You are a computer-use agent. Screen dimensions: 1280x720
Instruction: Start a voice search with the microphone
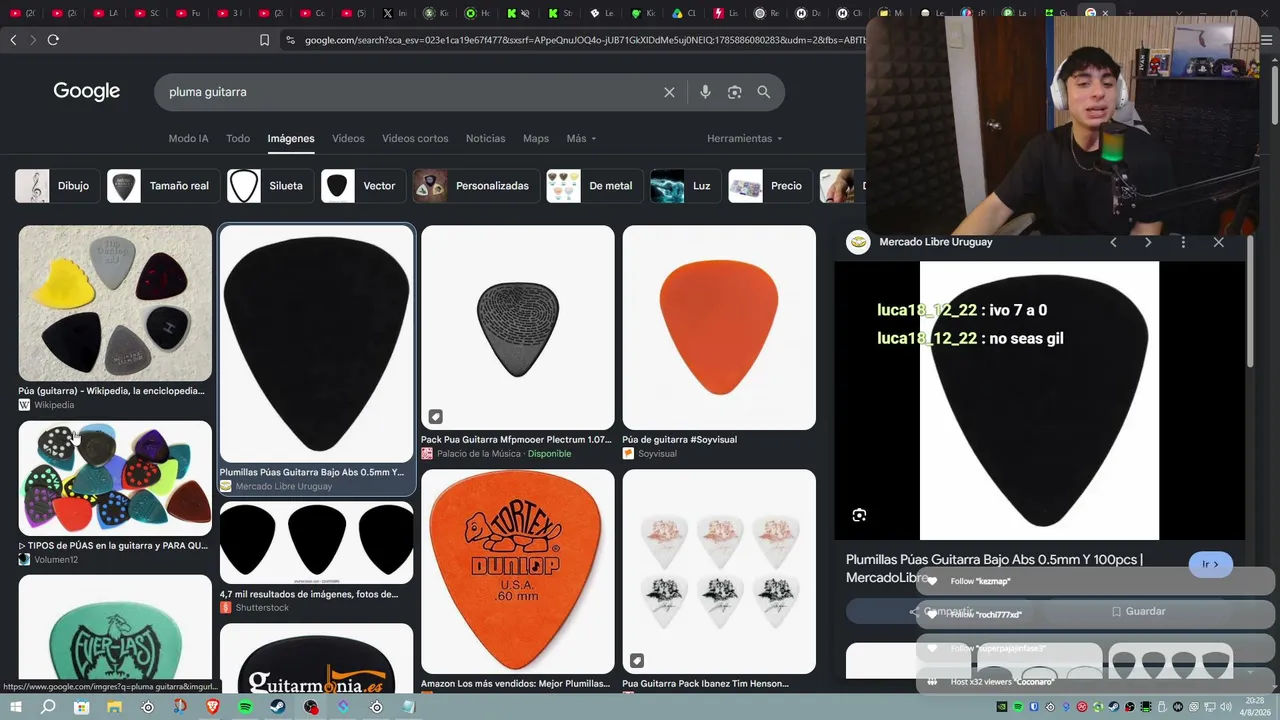point(705,92)
